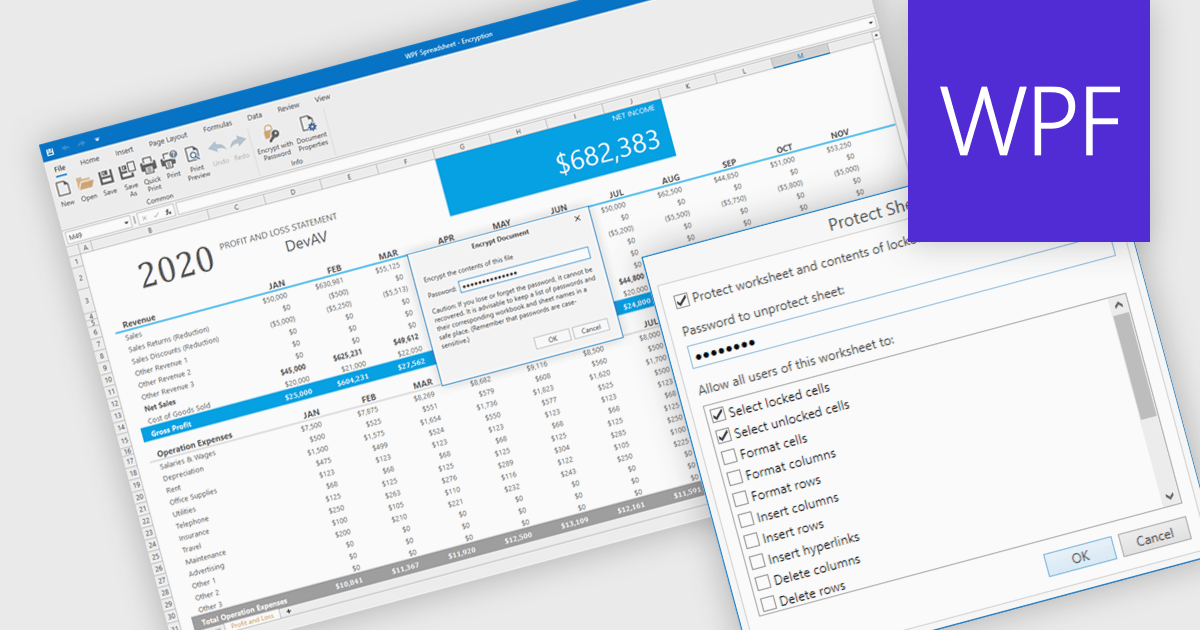This screenshot has width=1200, height=630.
Task: Enable the Format cells permission
Action: pos(728,456)
